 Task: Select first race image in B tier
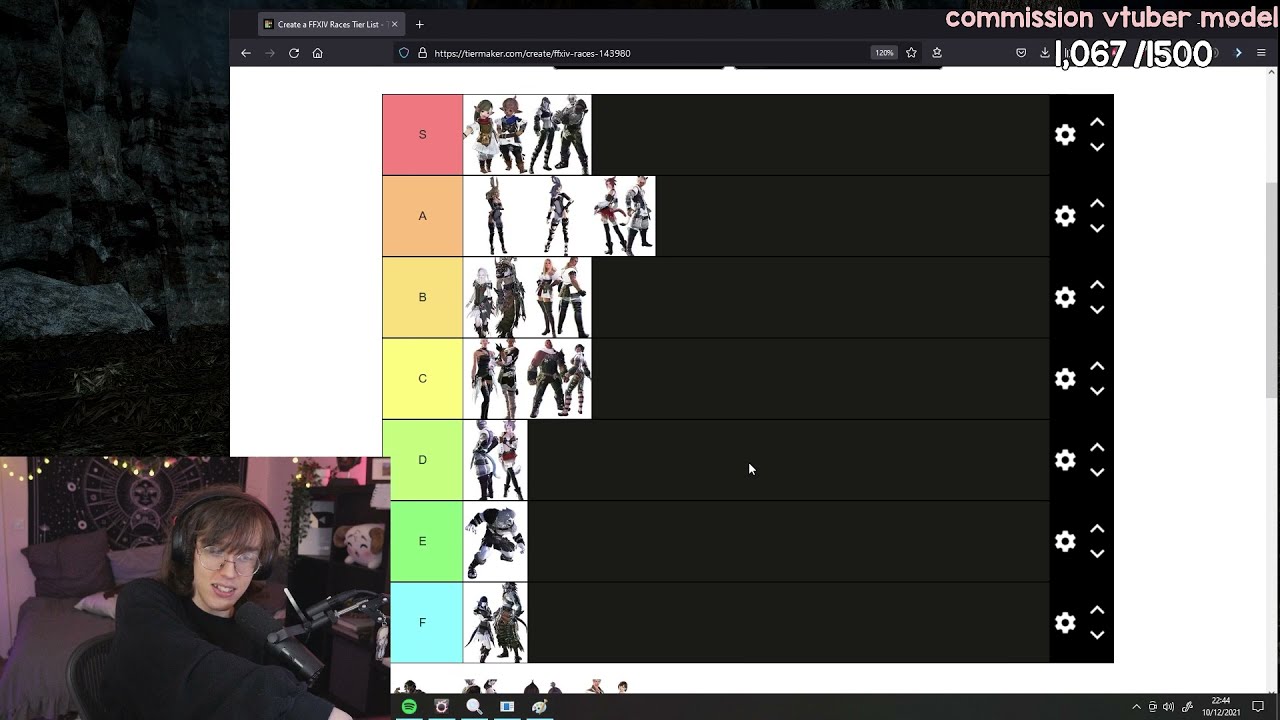click(495, 297)
